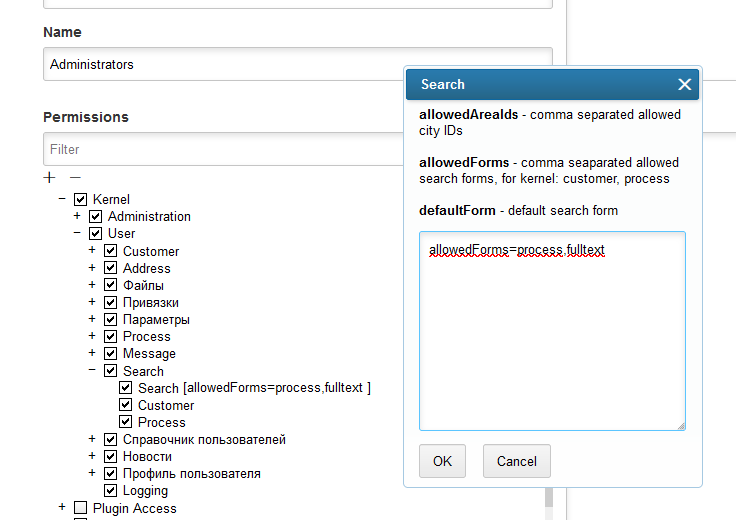Expand the Справочник пользователей node
Image resolution: width=736 pixels, height=520 pixels.
tap(92, 438)
